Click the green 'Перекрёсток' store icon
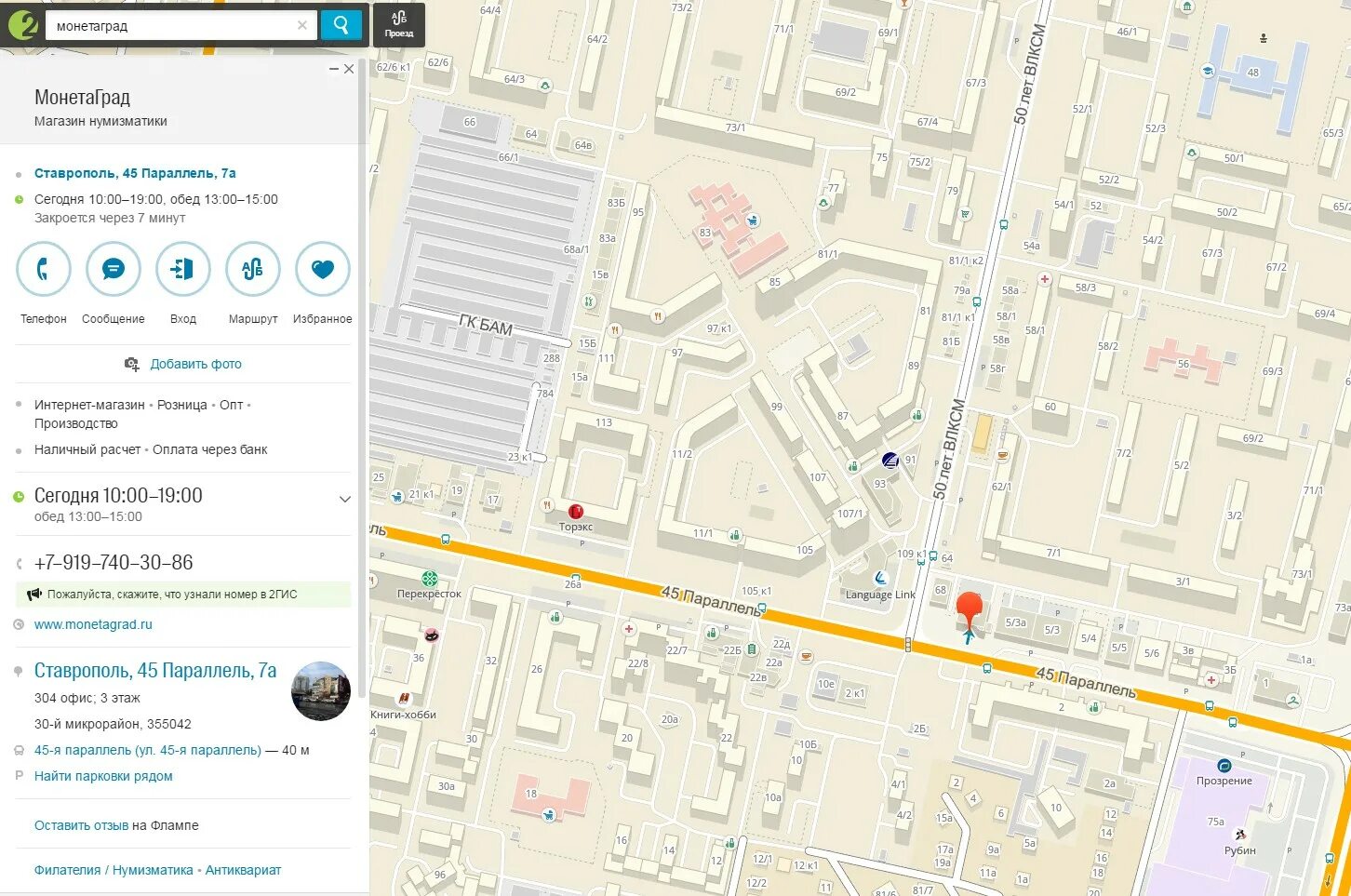 point(430,579)
